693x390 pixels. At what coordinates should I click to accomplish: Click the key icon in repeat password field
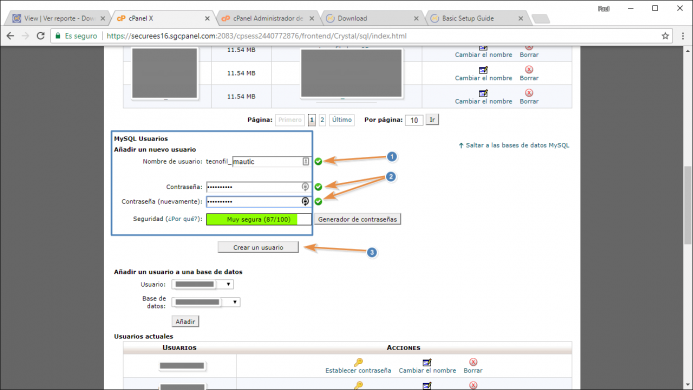305,202
